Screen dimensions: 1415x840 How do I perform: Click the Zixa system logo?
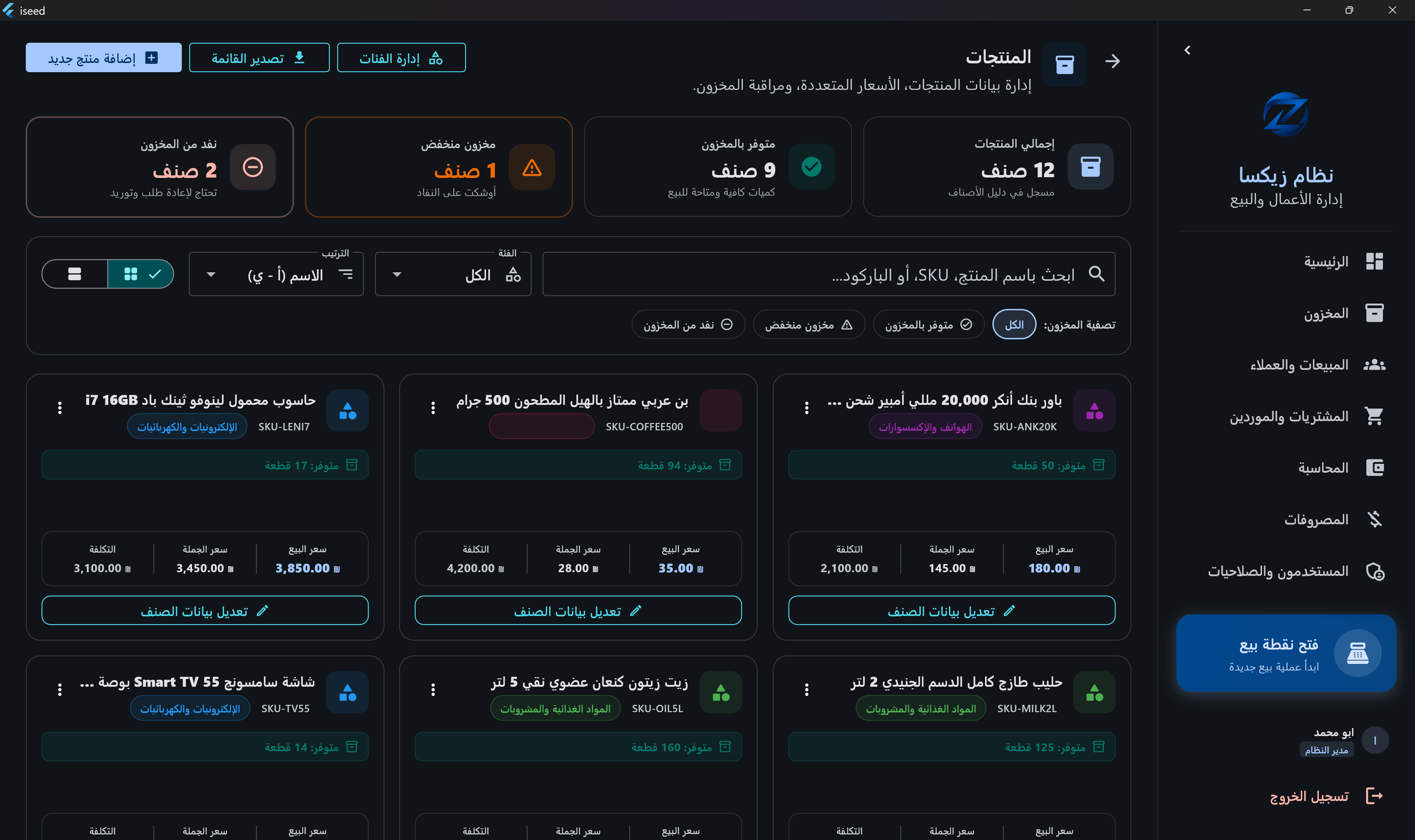point(1285,114)
